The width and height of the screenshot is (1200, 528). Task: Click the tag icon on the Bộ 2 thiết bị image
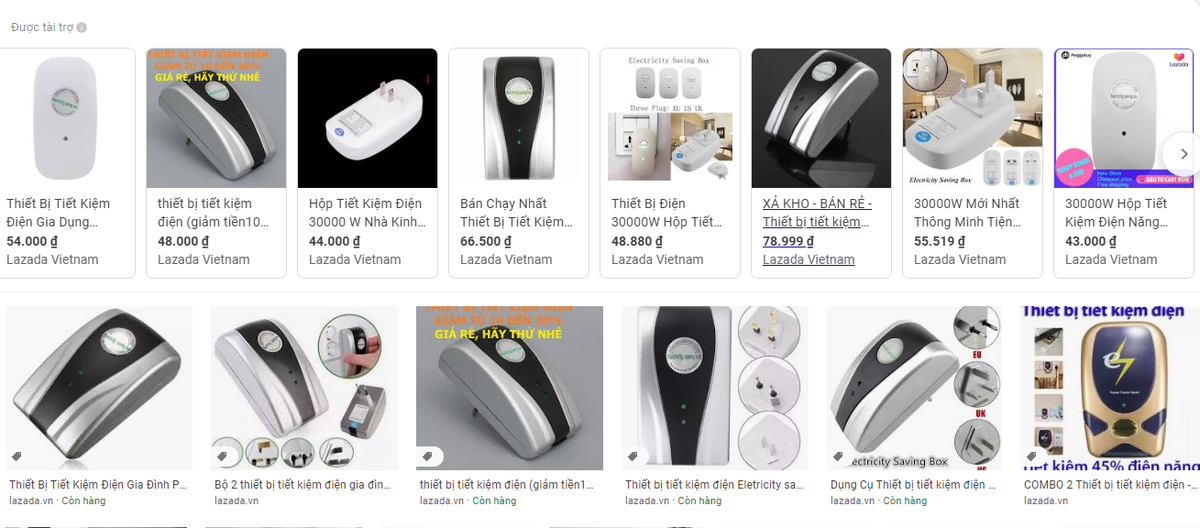222,456
